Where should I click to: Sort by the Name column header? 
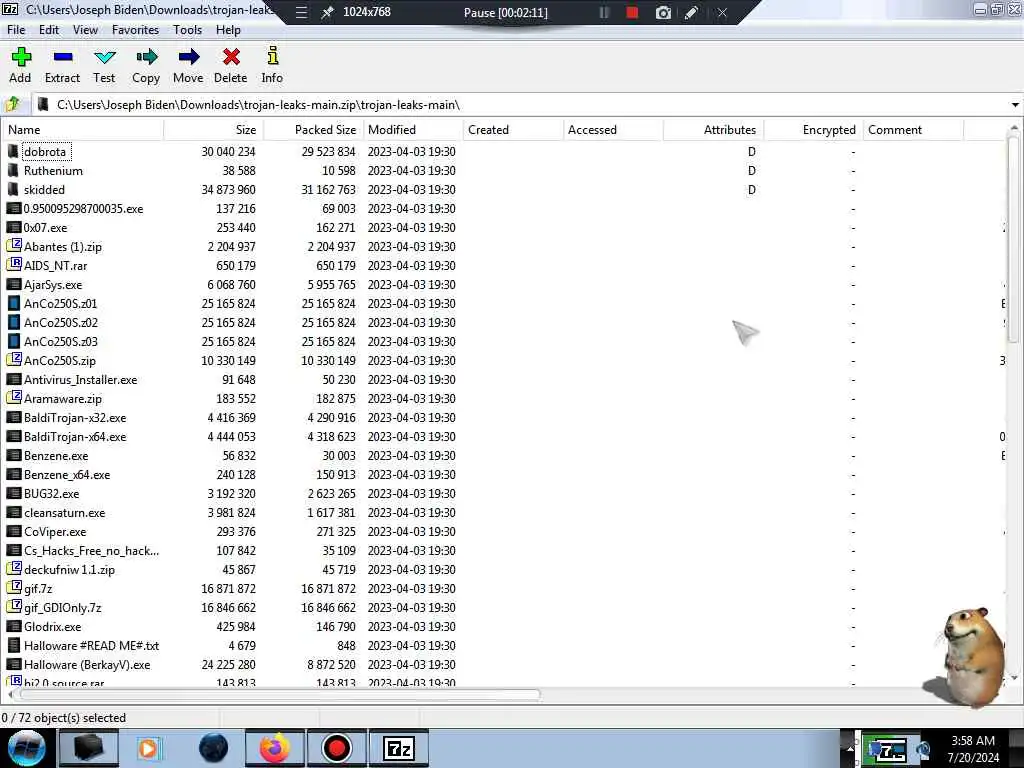(x=83, y=130)
